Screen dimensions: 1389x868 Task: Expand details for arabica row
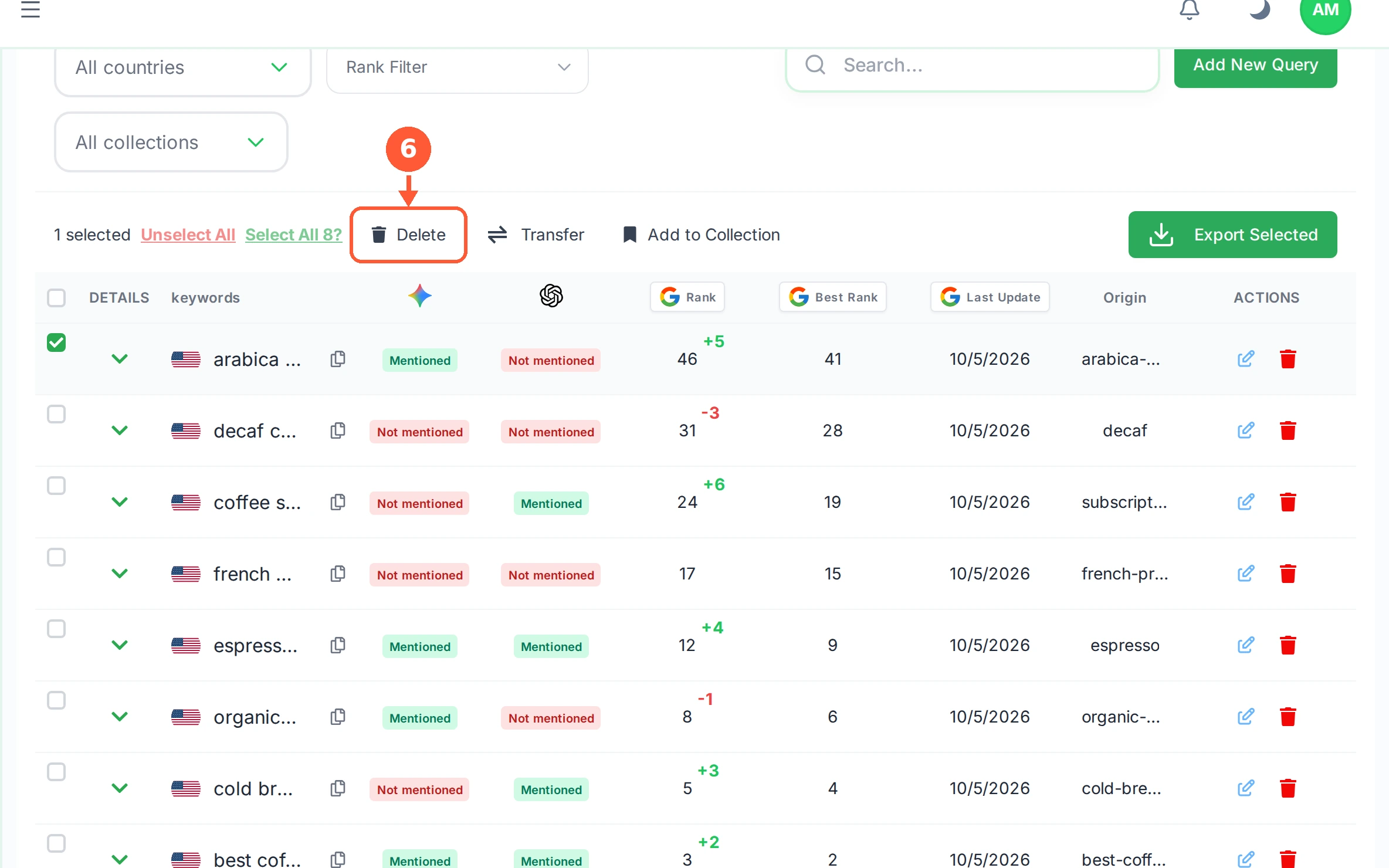[120, 358]
